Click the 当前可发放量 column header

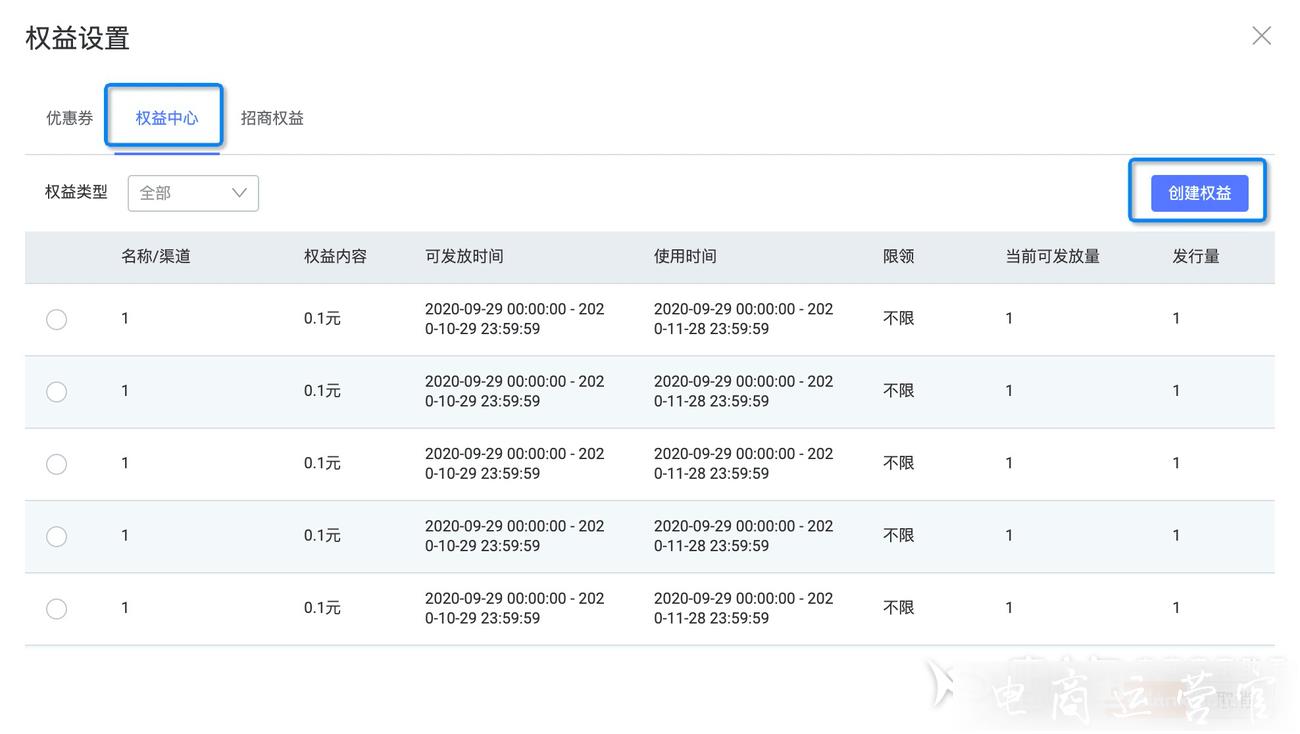(1053, 257)
